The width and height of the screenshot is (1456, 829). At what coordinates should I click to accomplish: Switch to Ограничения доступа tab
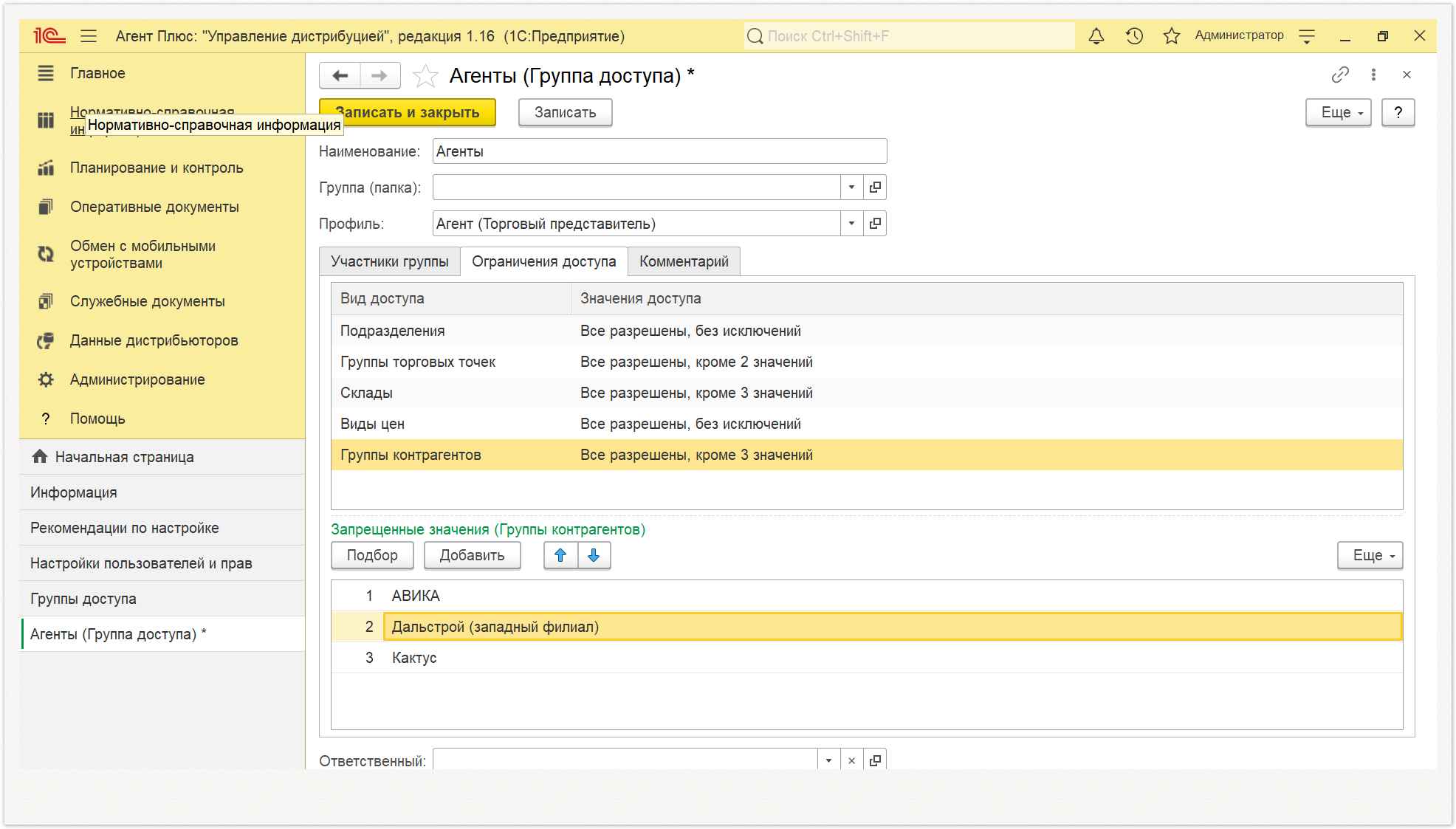544,261
